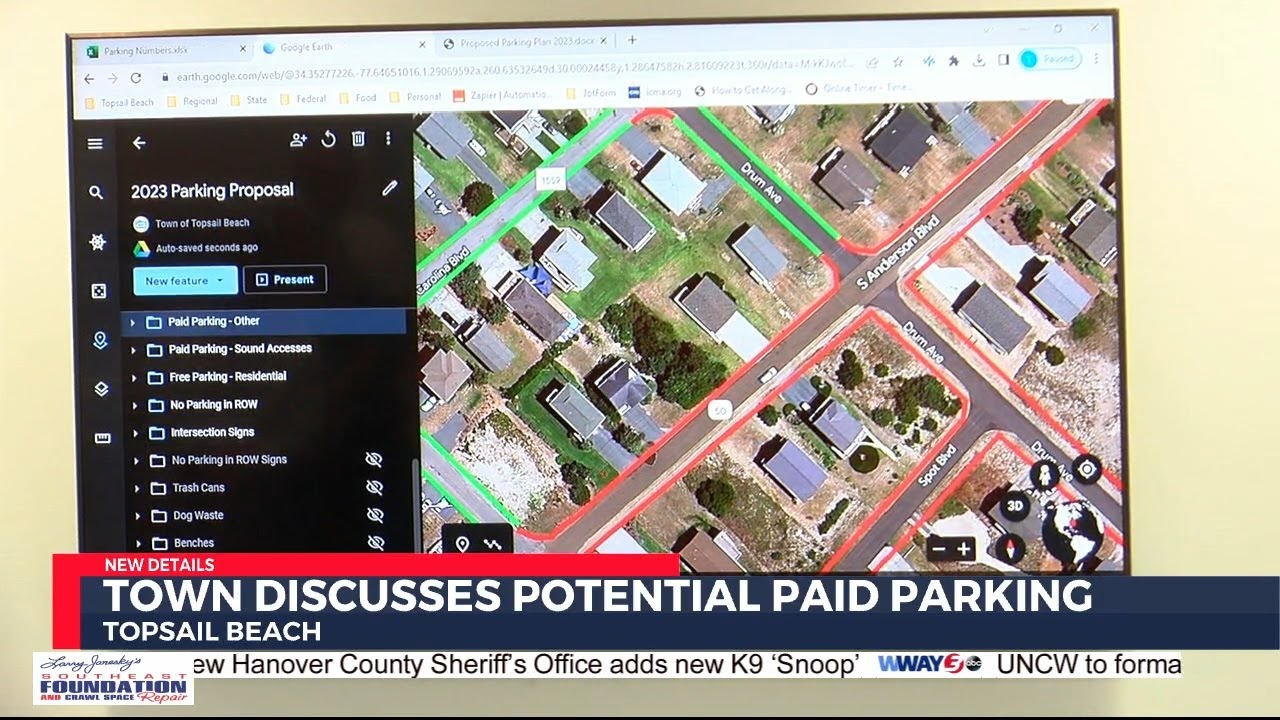Delete the project with trash icon
Viewport: 1280px width, 720px height.
(x=358, y=139)
